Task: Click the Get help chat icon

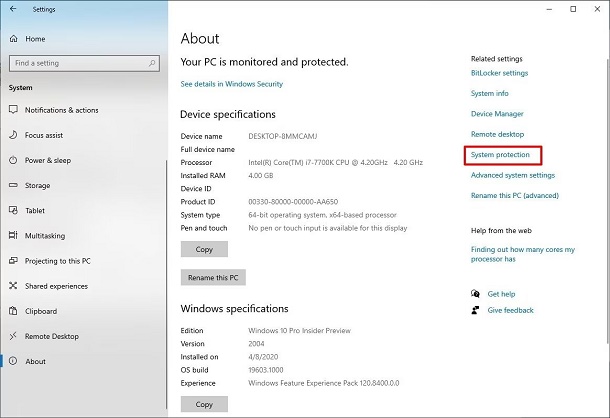Action: [x=475, y=293]
